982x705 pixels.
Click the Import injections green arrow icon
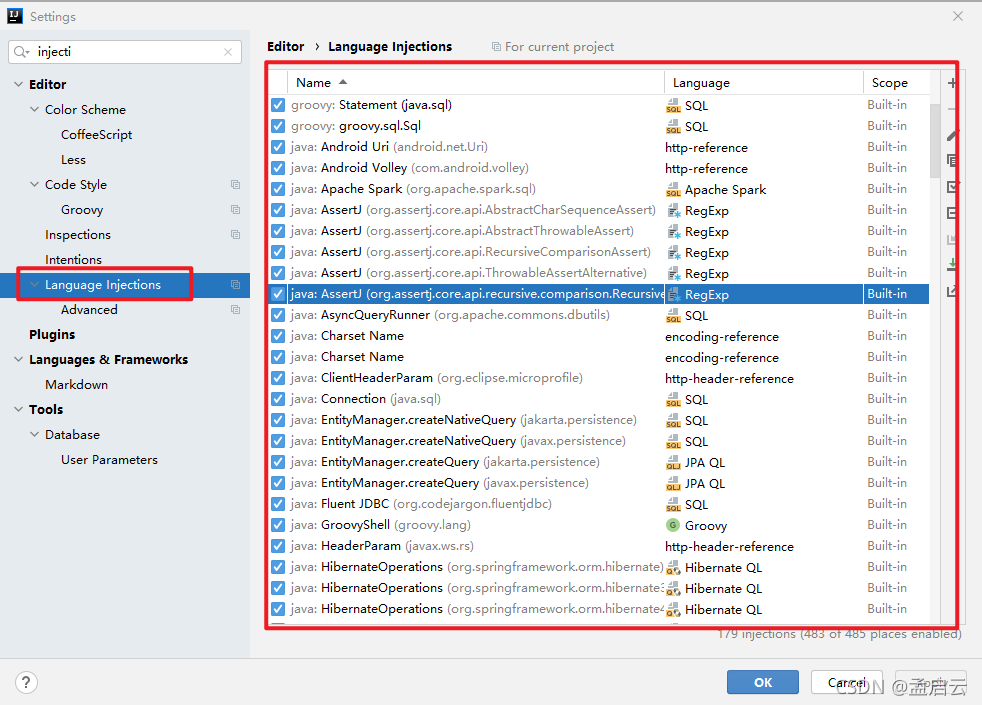(x=951, y=264)
